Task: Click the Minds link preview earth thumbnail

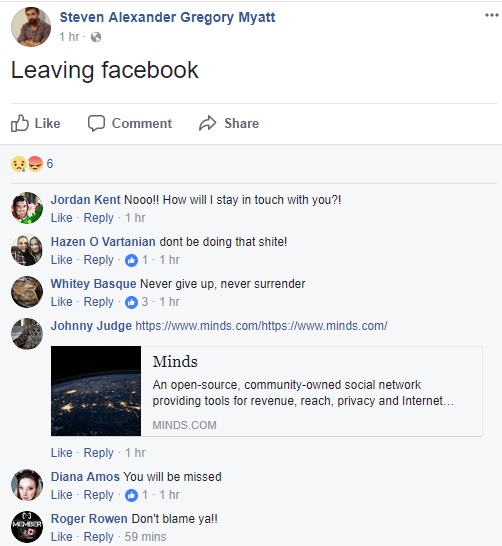Action: [96, 391]
